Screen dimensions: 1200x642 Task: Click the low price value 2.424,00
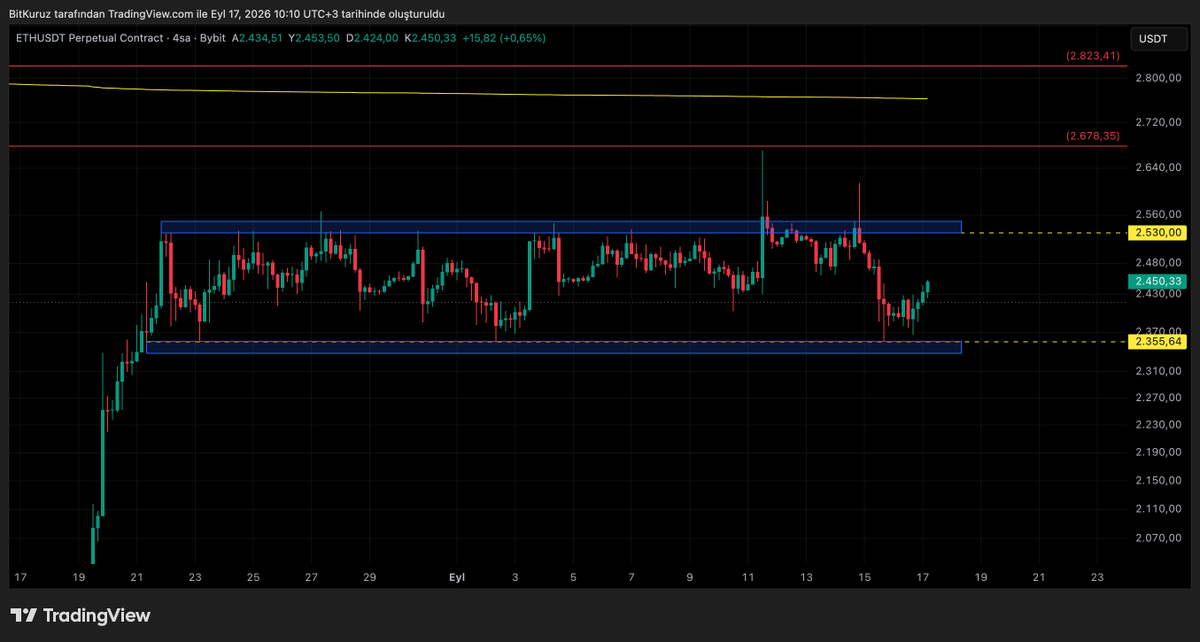coord(376,38)
